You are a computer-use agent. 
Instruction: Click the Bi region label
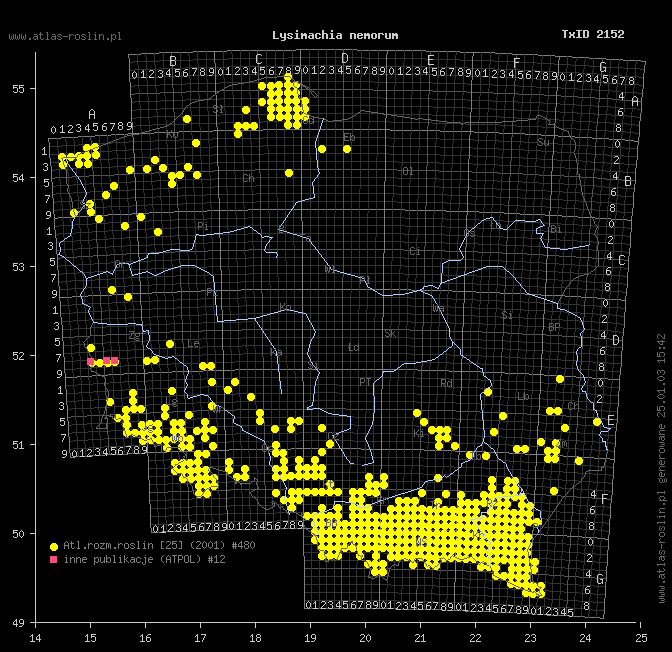pyautogui.click(x=555, y=229)
